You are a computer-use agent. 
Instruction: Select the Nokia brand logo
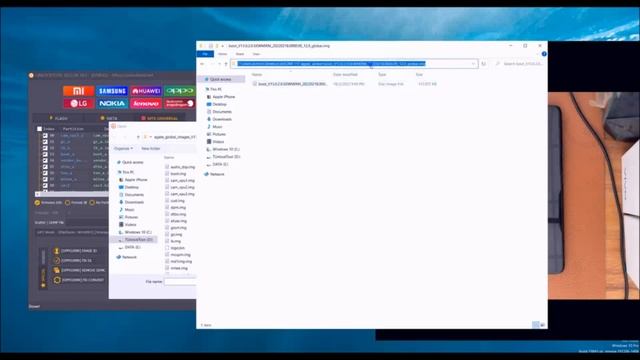pyautogui.click(x=112, y=104)
